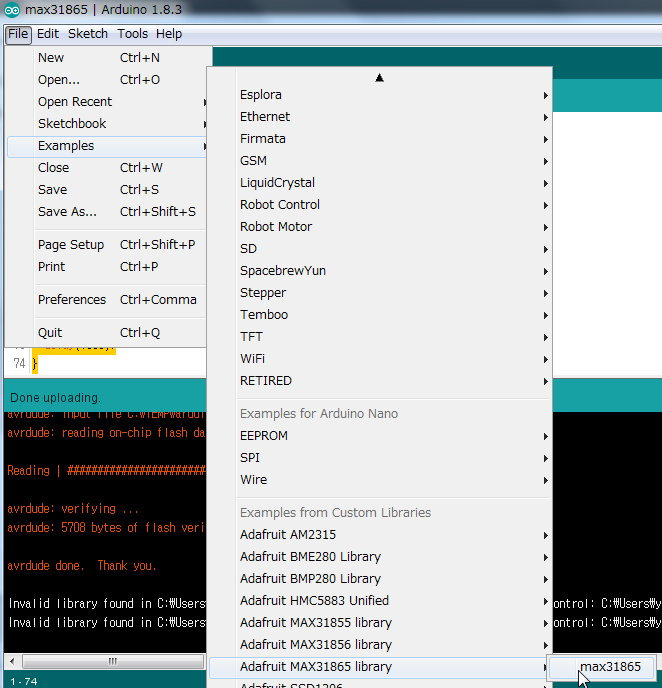Select Adafruit MAX31865 library entry
The height and width of the screenshot is (688, 662).
click(380, 666)
